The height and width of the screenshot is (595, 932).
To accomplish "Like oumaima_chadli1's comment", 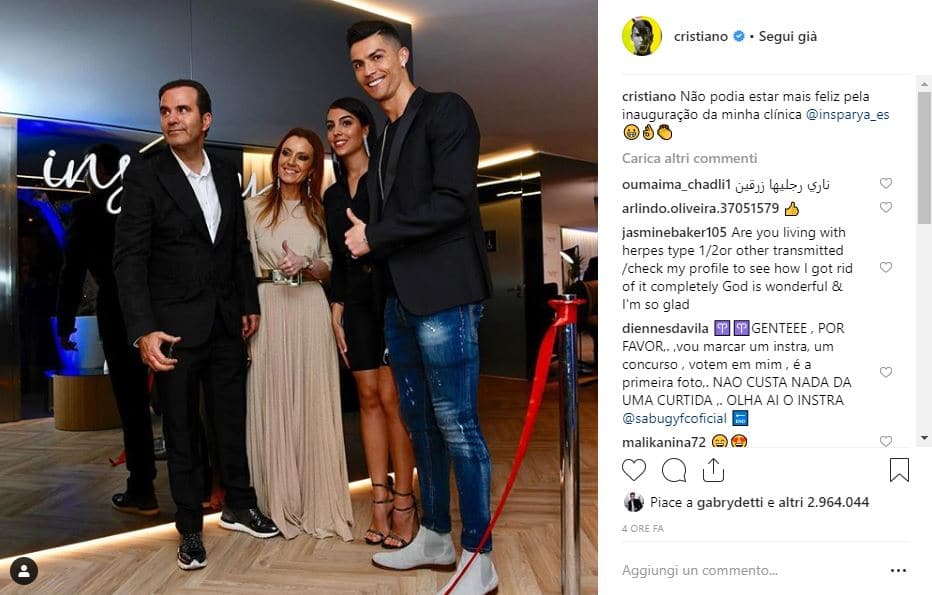I will click(886, 183).
